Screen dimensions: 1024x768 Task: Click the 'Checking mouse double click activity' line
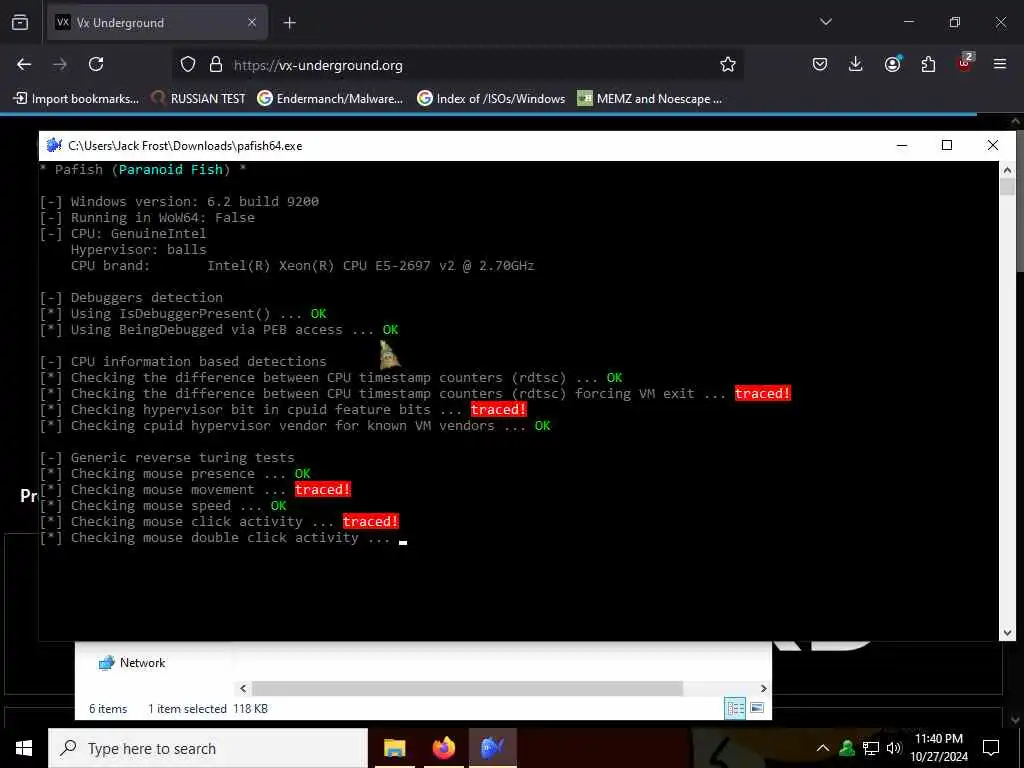tap(215, 538)
